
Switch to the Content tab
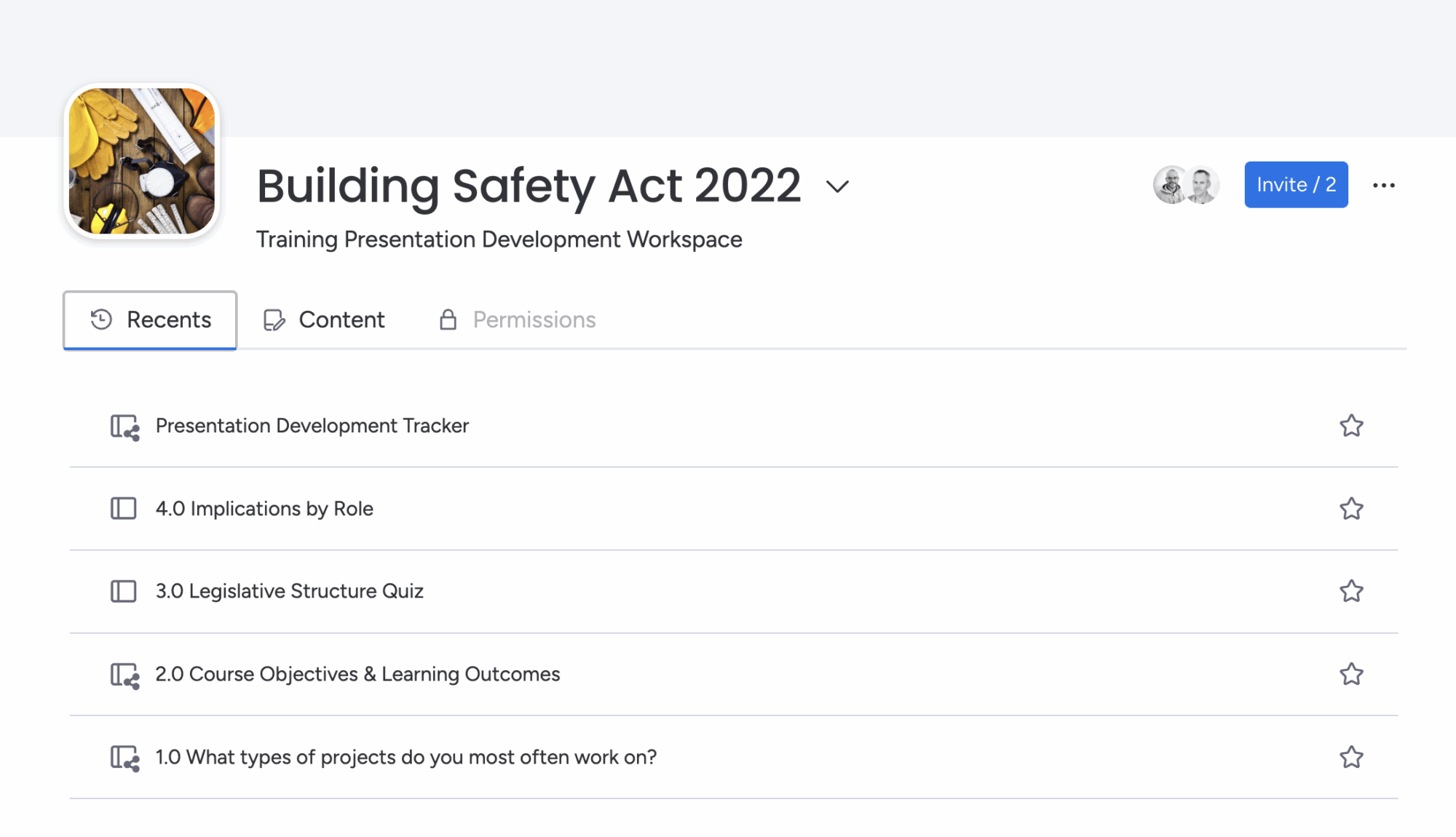click(x=324, y=320)
